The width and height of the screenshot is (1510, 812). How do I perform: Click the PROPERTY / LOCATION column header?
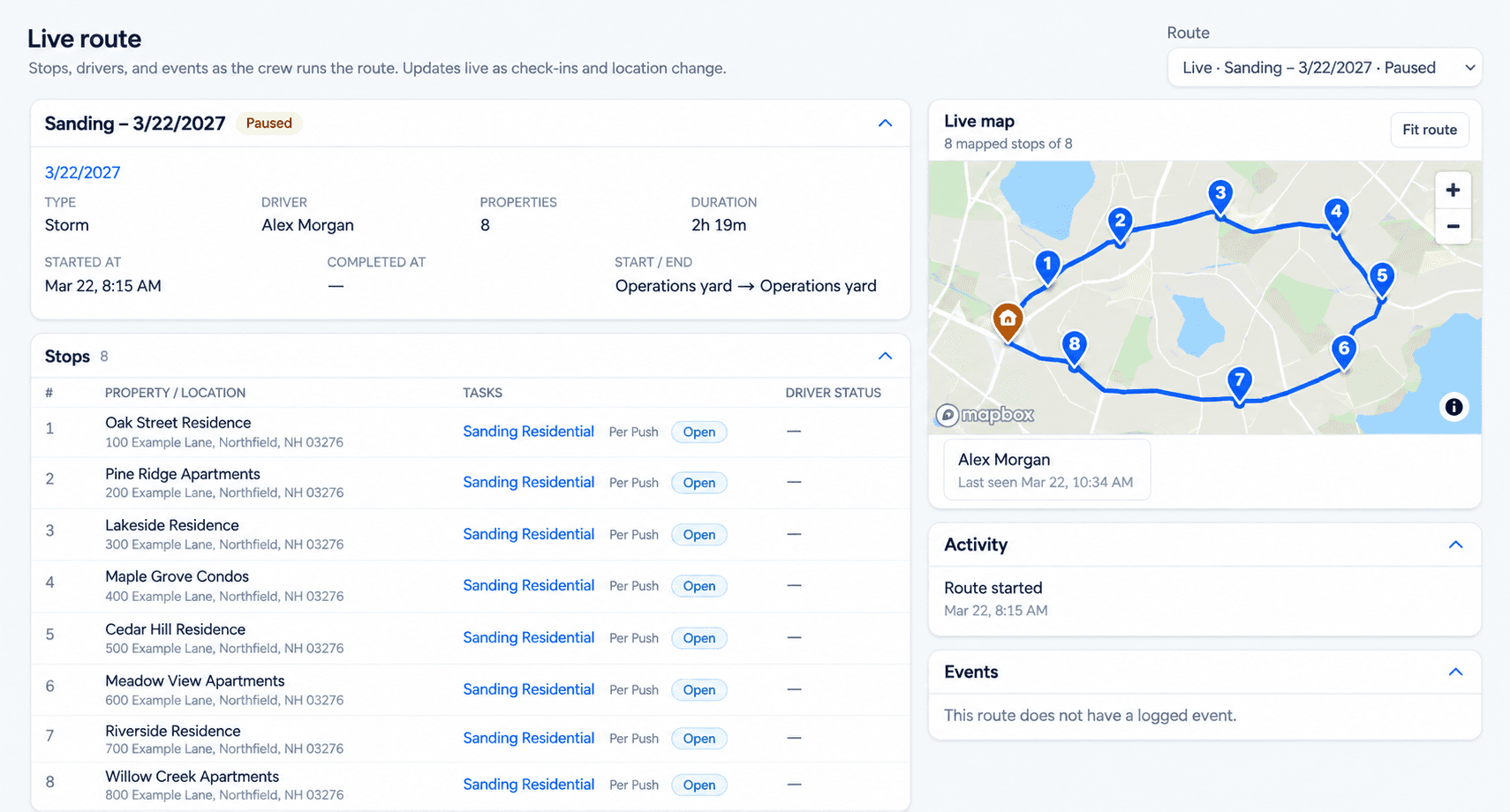click(175, 393)
